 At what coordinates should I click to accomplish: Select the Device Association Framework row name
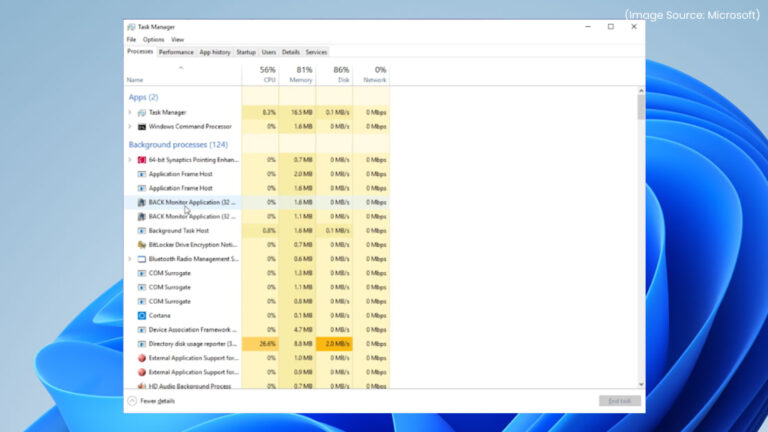(192, 330)
